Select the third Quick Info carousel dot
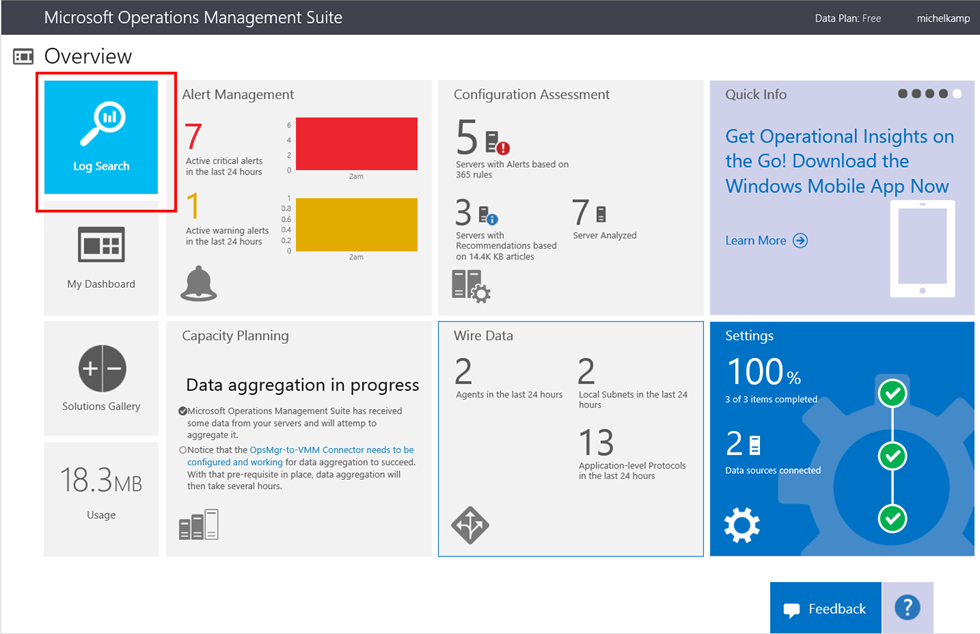The height and width of the screenshot is (634, 980). click(930, 94)
